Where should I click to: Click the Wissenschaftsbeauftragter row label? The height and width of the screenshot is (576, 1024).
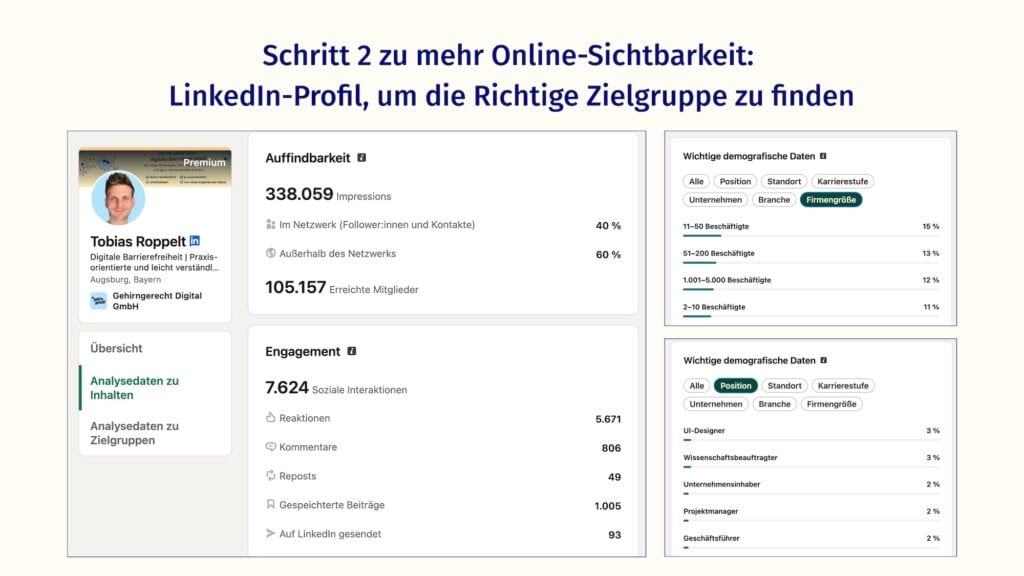point(730,458)
